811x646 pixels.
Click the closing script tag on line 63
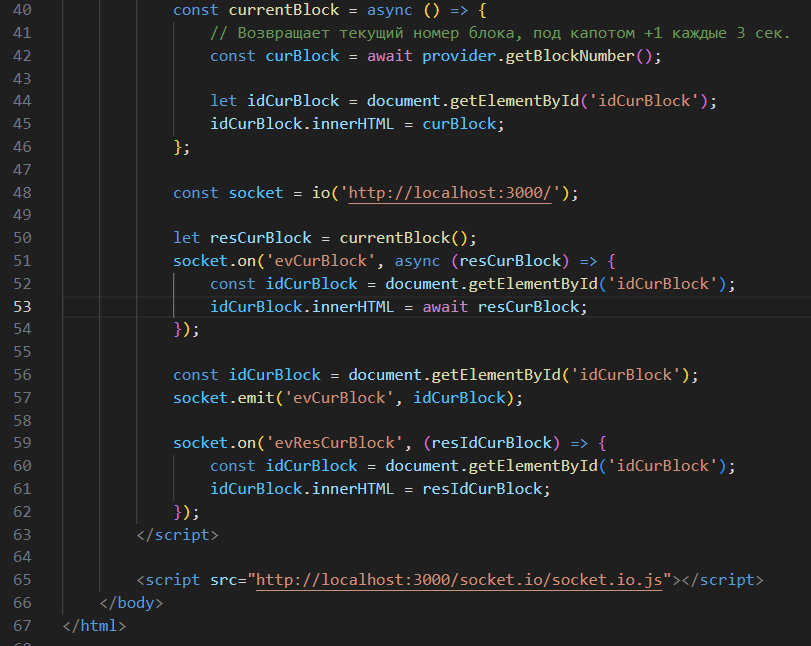click(x=177, y=534)
